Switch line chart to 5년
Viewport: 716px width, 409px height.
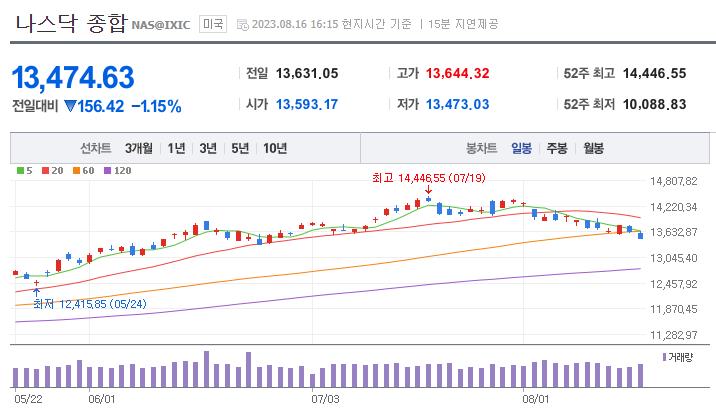point(240,148)
